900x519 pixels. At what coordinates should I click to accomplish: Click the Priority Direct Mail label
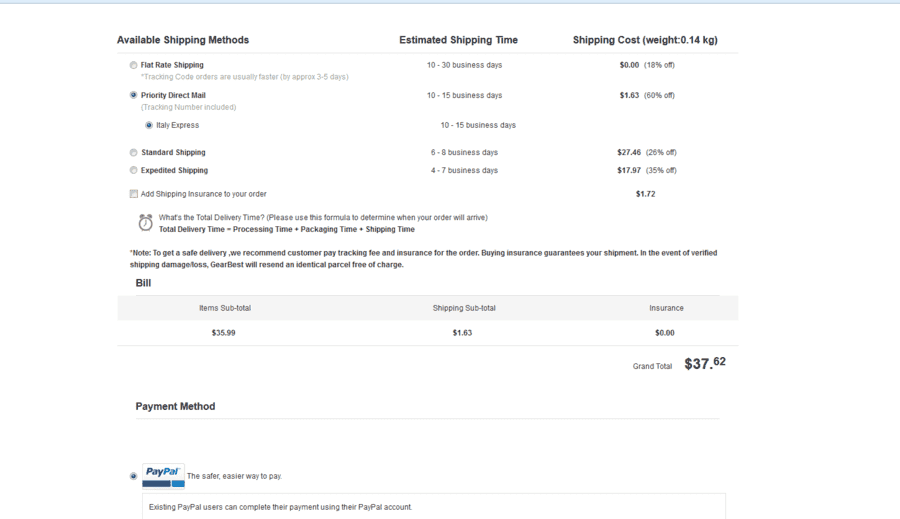[x=173, y=95]
